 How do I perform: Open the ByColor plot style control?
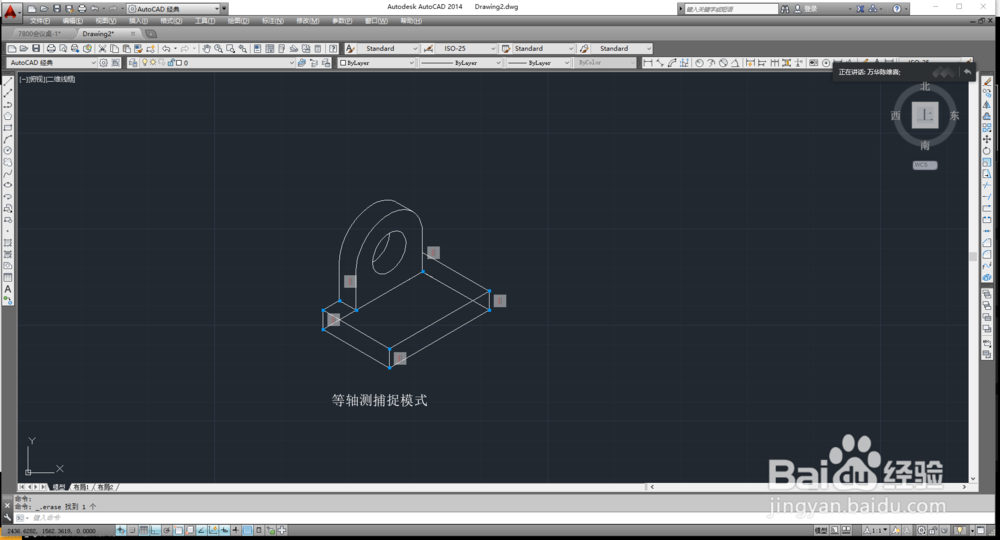click(605, 62)
